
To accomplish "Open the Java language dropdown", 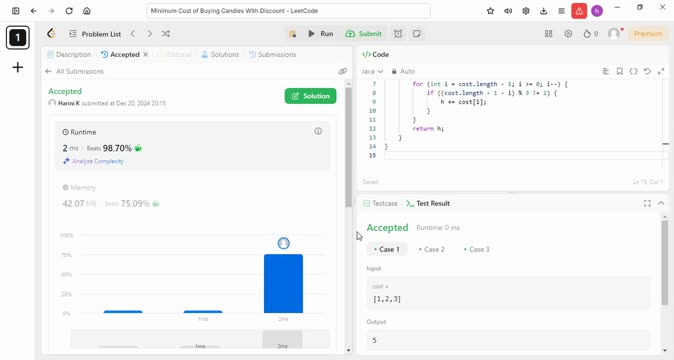I will coord(372,71).
